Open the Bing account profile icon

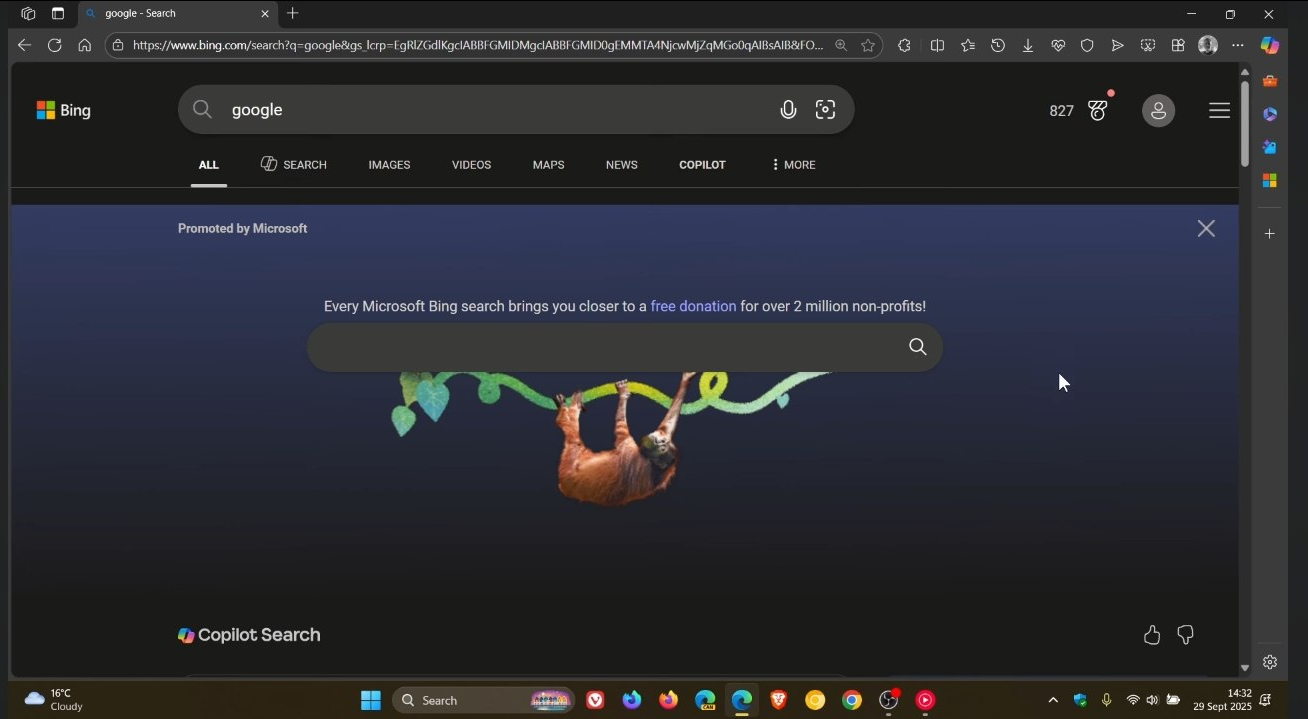click(1158, 110)
